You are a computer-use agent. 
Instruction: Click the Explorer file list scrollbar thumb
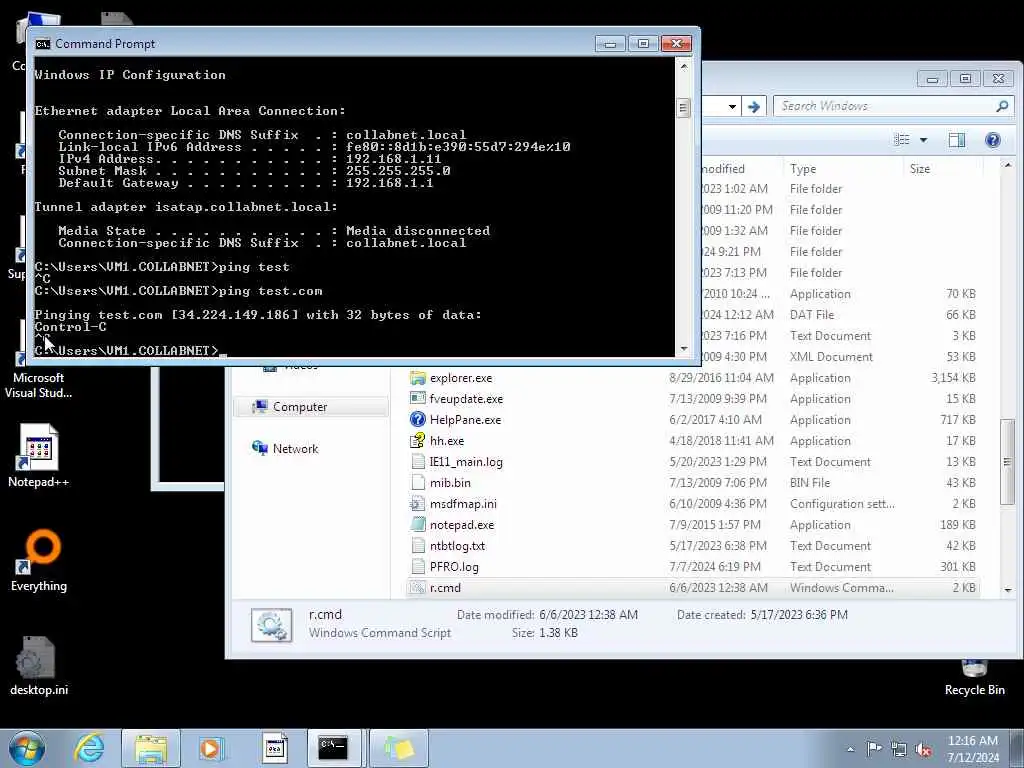pyautogui.click(x=1008, y=462)
